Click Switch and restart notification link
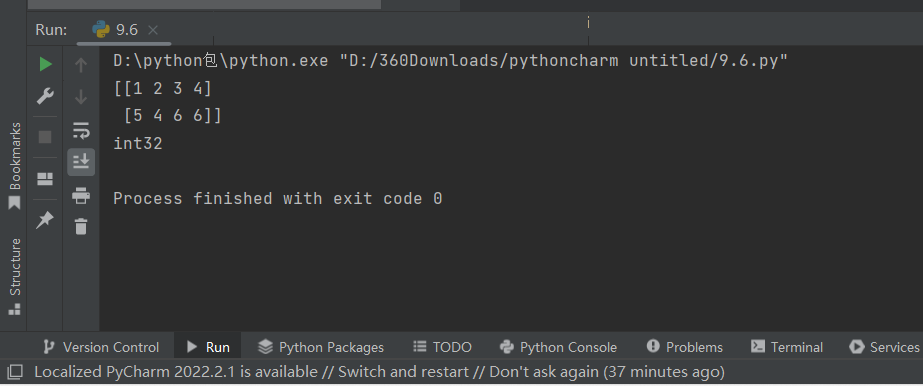The image size is (923, 386). [x=404, y=372]
